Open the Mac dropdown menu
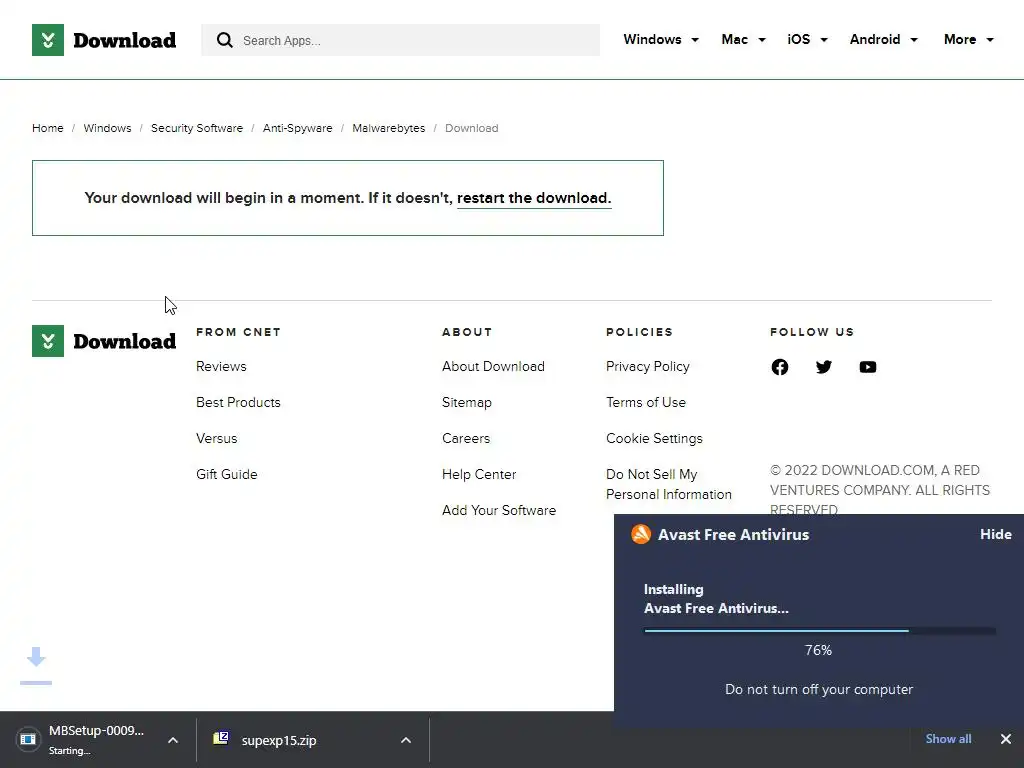This screenshot has height=768, width=1024. 743,39
